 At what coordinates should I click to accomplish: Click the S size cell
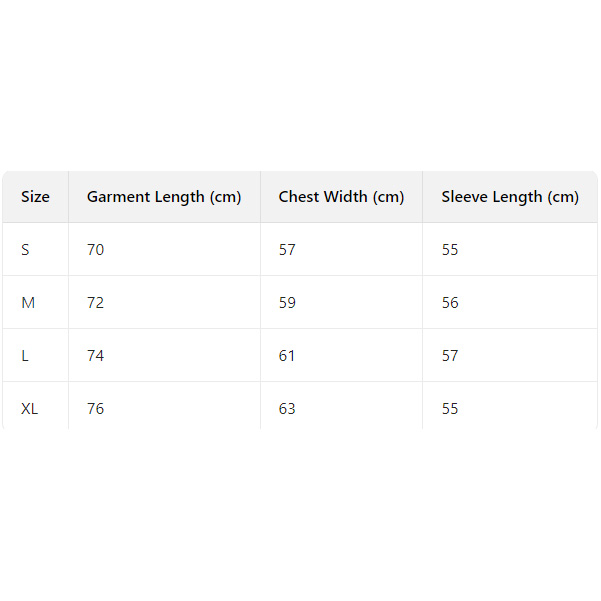coord(26,250)
